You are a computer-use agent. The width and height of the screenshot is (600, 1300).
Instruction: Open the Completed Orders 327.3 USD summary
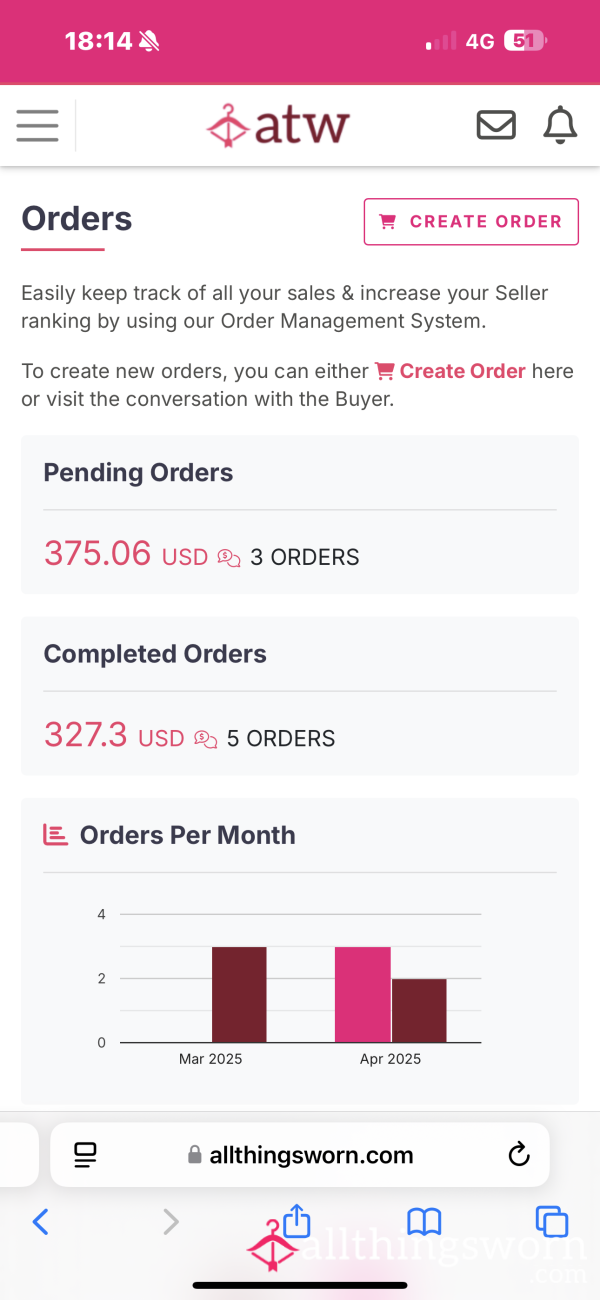pyautogui.click(x=300, y=696)
